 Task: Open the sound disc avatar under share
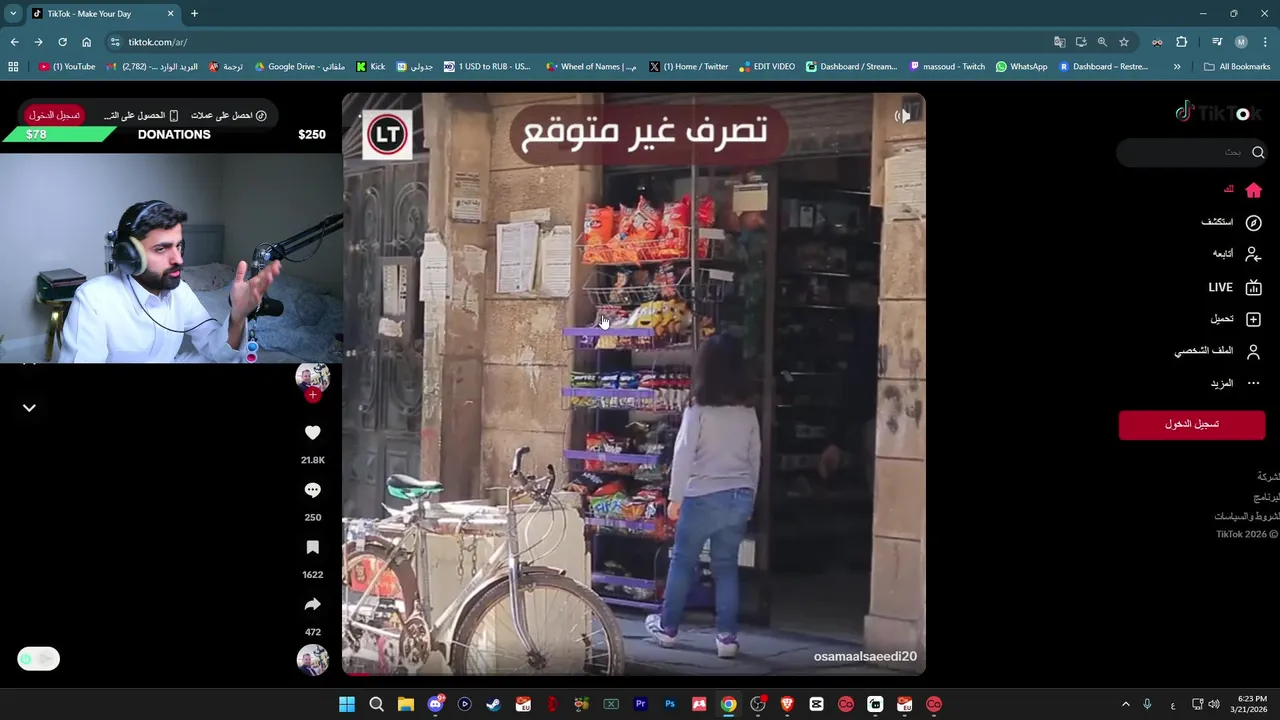point(313,660)
